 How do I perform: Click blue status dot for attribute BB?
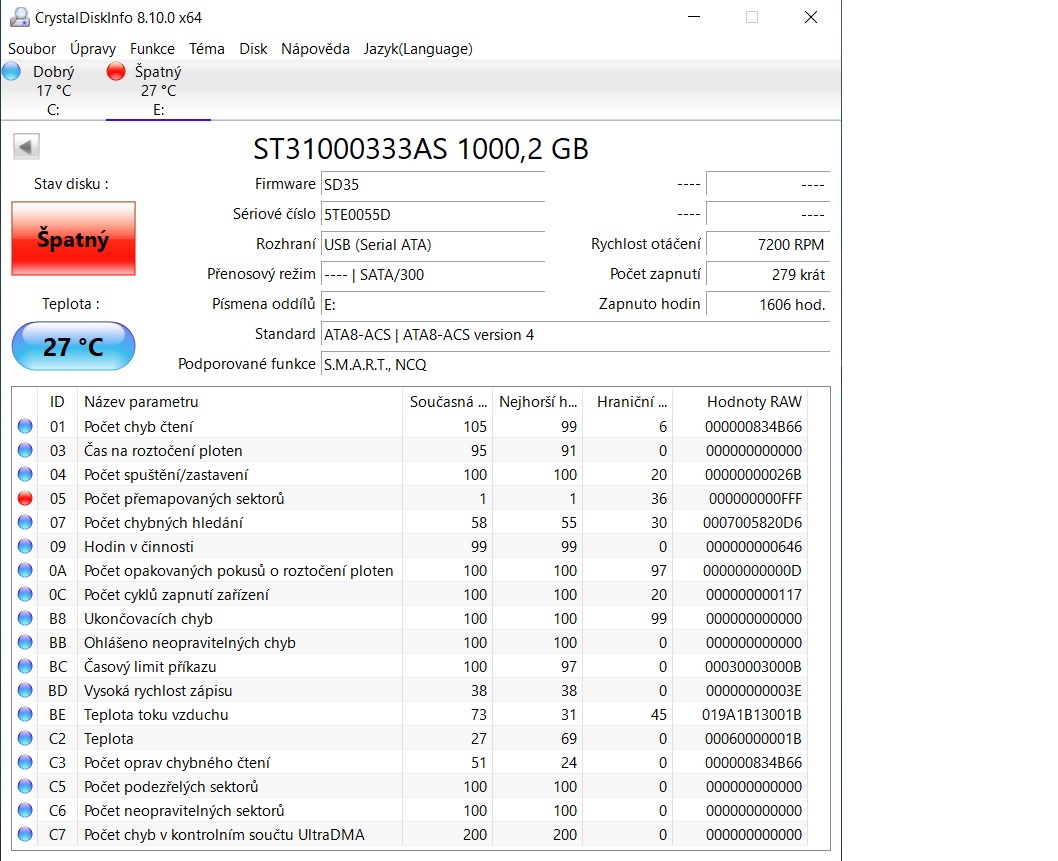tap(25, 642)
